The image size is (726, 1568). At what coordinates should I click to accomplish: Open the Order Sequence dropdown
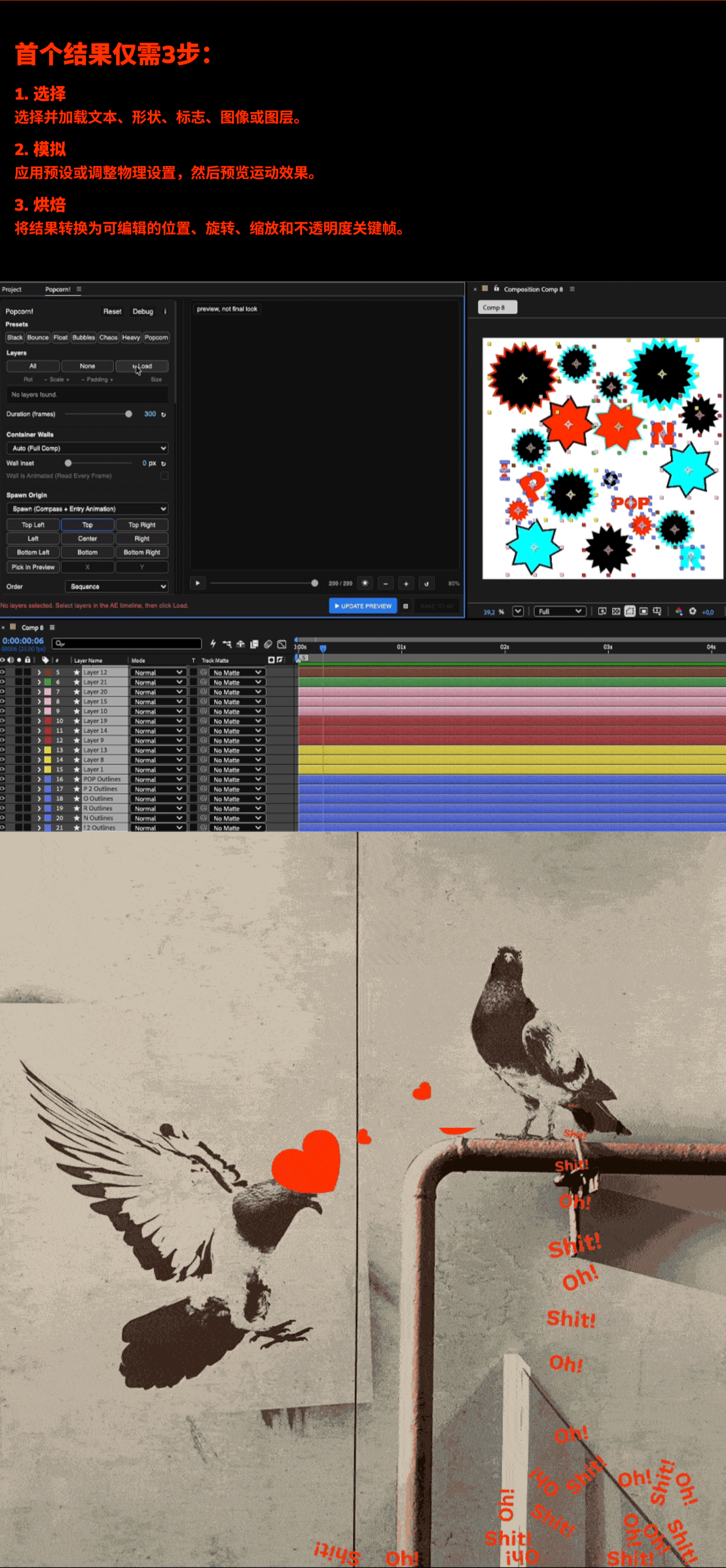coord(116,587)
